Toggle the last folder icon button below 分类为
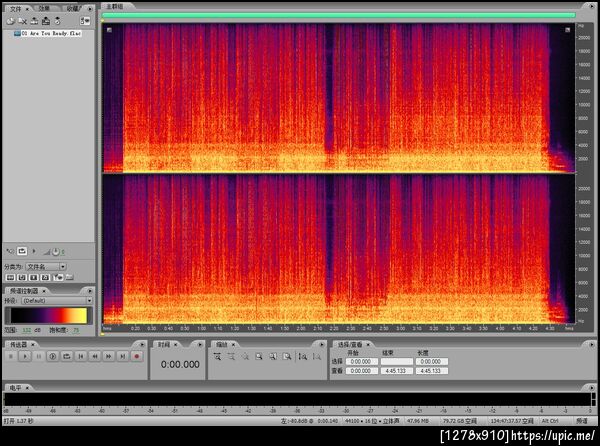This screenshot has width=600, height=446. (70, 277)
